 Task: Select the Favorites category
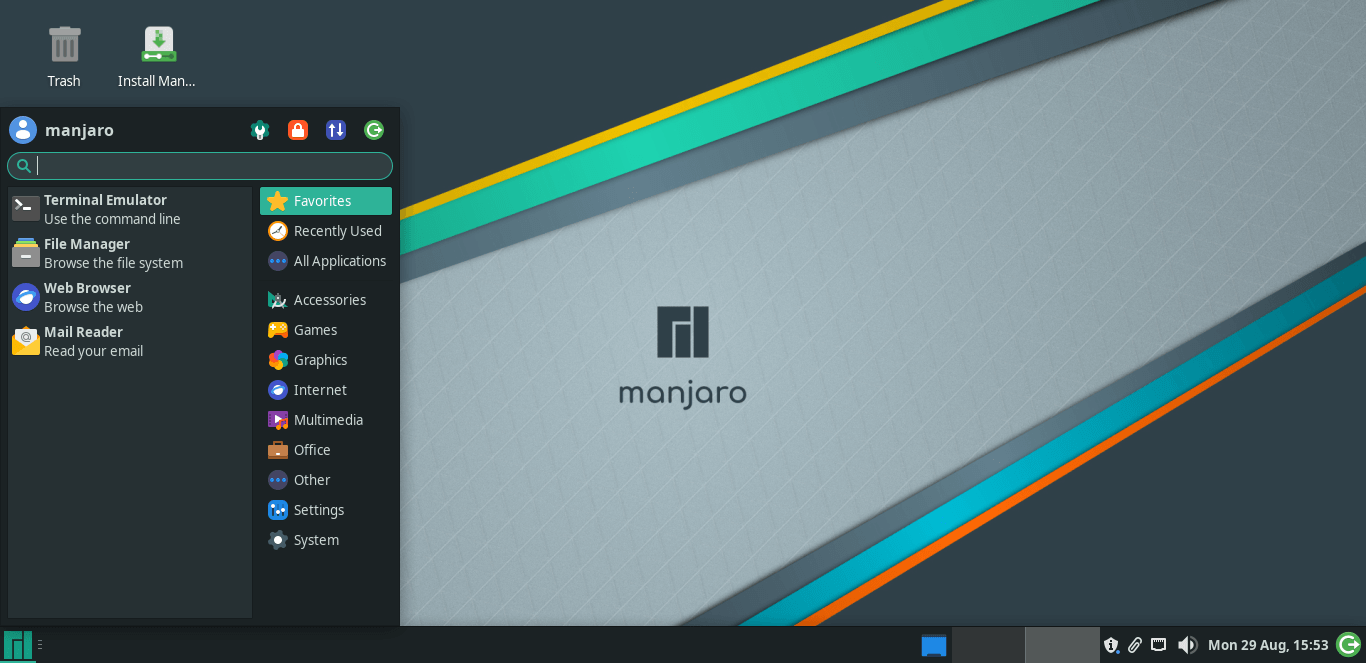point(326,201)
